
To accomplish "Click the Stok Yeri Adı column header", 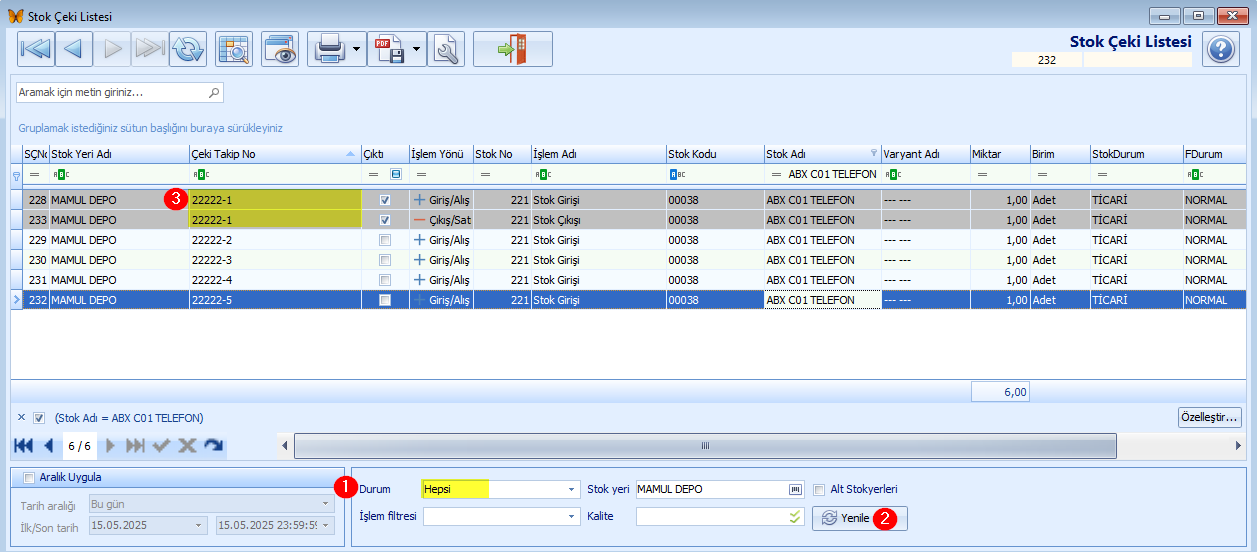I will pos(118,154).
